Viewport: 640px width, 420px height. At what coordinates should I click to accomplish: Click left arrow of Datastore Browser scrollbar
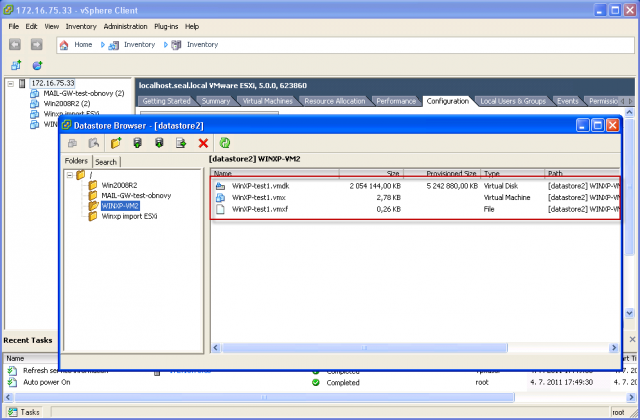tap(216, 348)
